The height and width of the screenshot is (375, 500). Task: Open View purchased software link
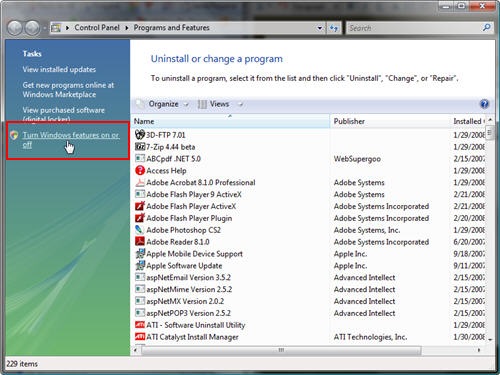click(x=63, y=114)
